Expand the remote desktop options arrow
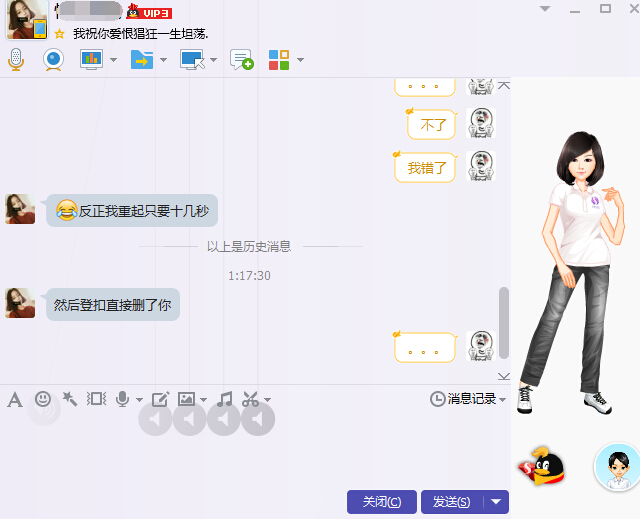 [213, 60]
